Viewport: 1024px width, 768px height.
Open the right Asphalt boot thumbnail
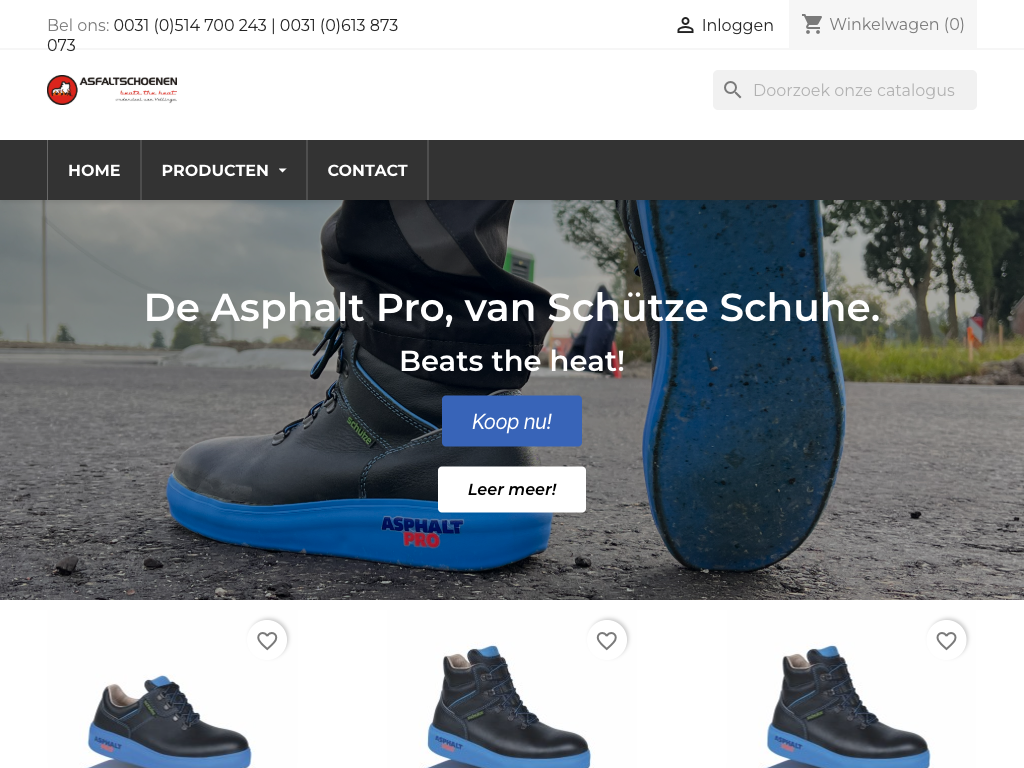tap(849, 707)
